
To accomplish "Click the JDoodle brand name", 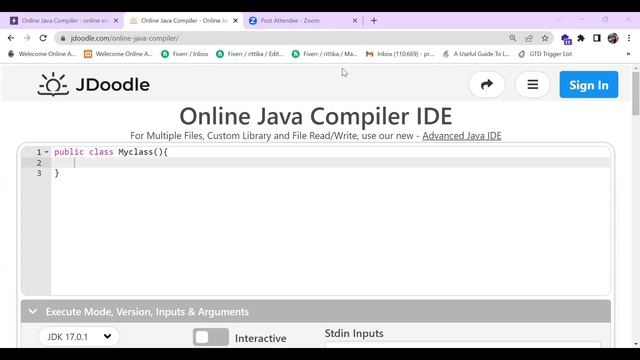I will 113,85.
